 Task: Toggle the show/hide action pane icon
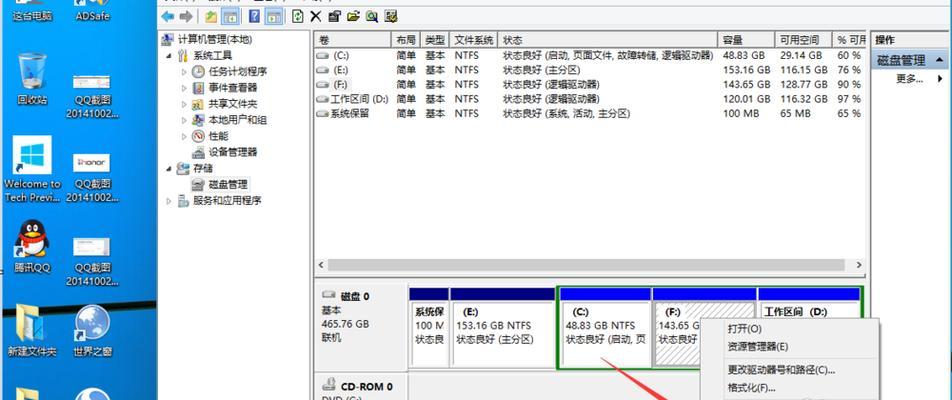coord(274,16)
